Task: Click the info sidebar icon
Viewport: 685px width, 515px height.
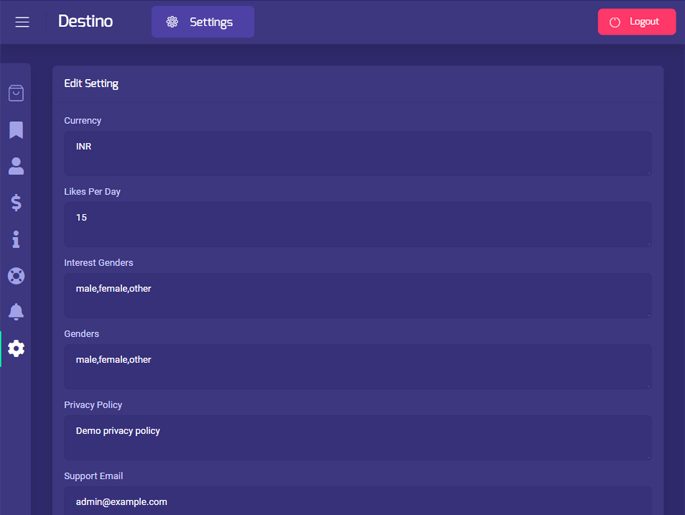Action: (x=16, y=239)
